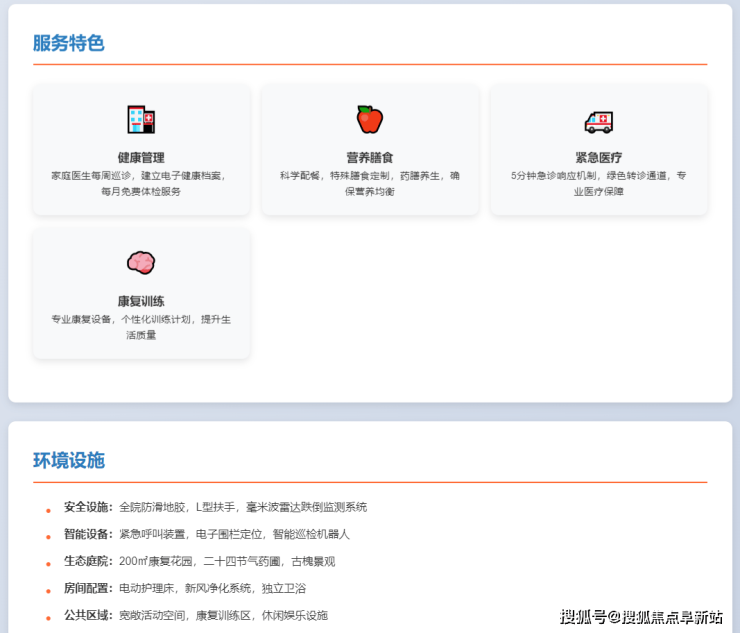The image size is (740, 633).
Task: Click the 紧急医疗 description about 5分钟急诊响应
Action: pyautogui.click(x=598, y=183)
